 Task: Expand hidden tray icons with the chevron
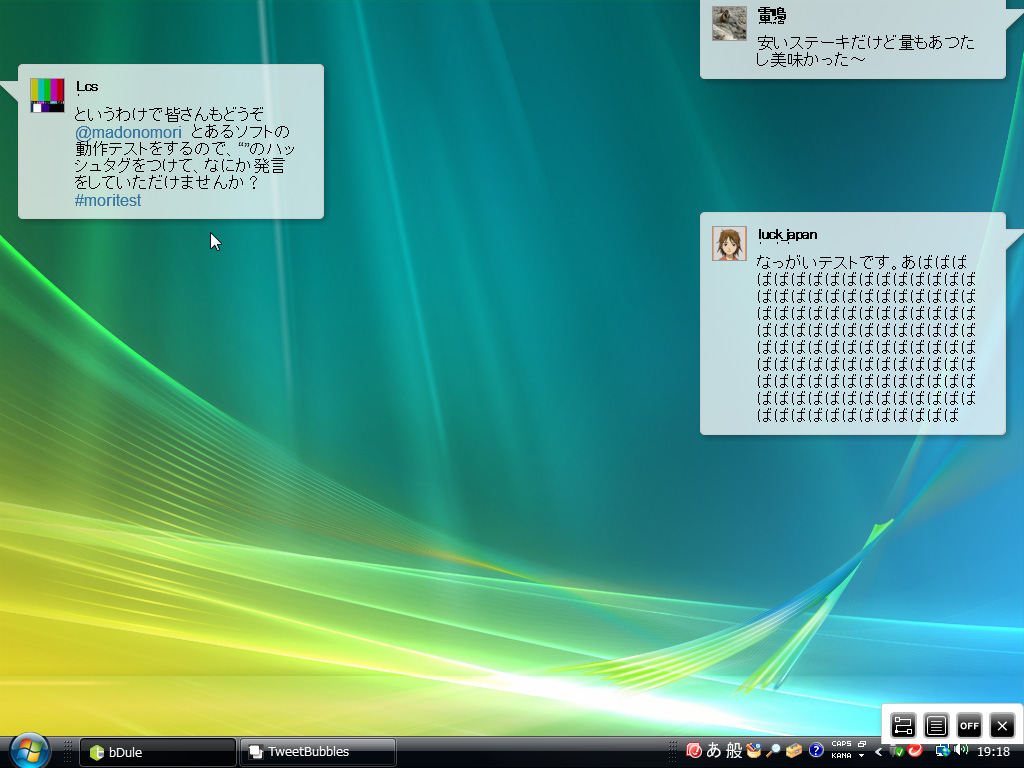pyautogui.click(x=878, y=751)
